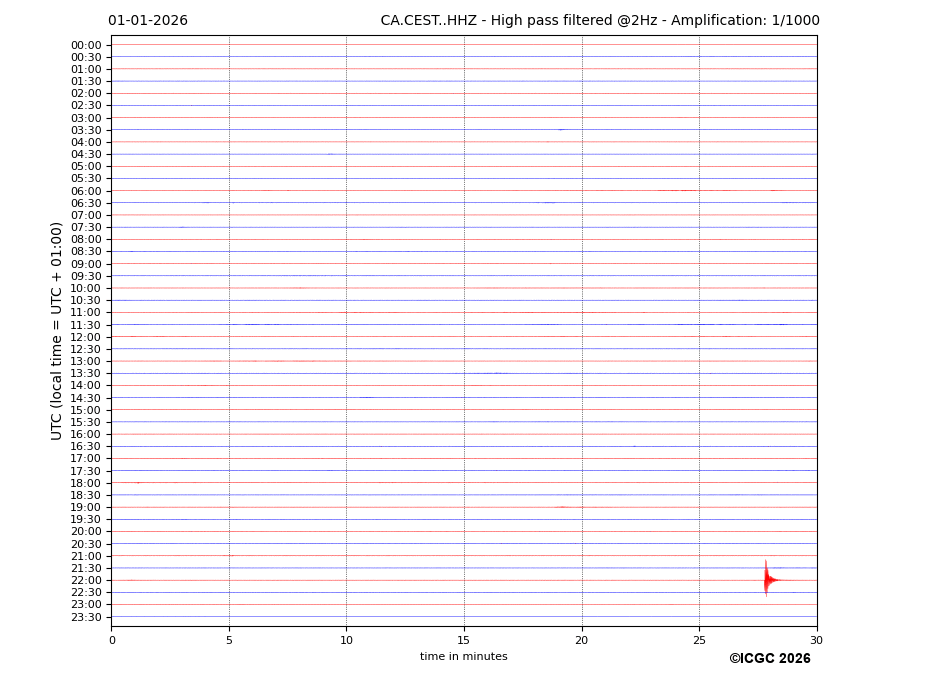Screen dimensions: 927x696
Task: Select the 03:30 time row label
Action: [86, 130]
